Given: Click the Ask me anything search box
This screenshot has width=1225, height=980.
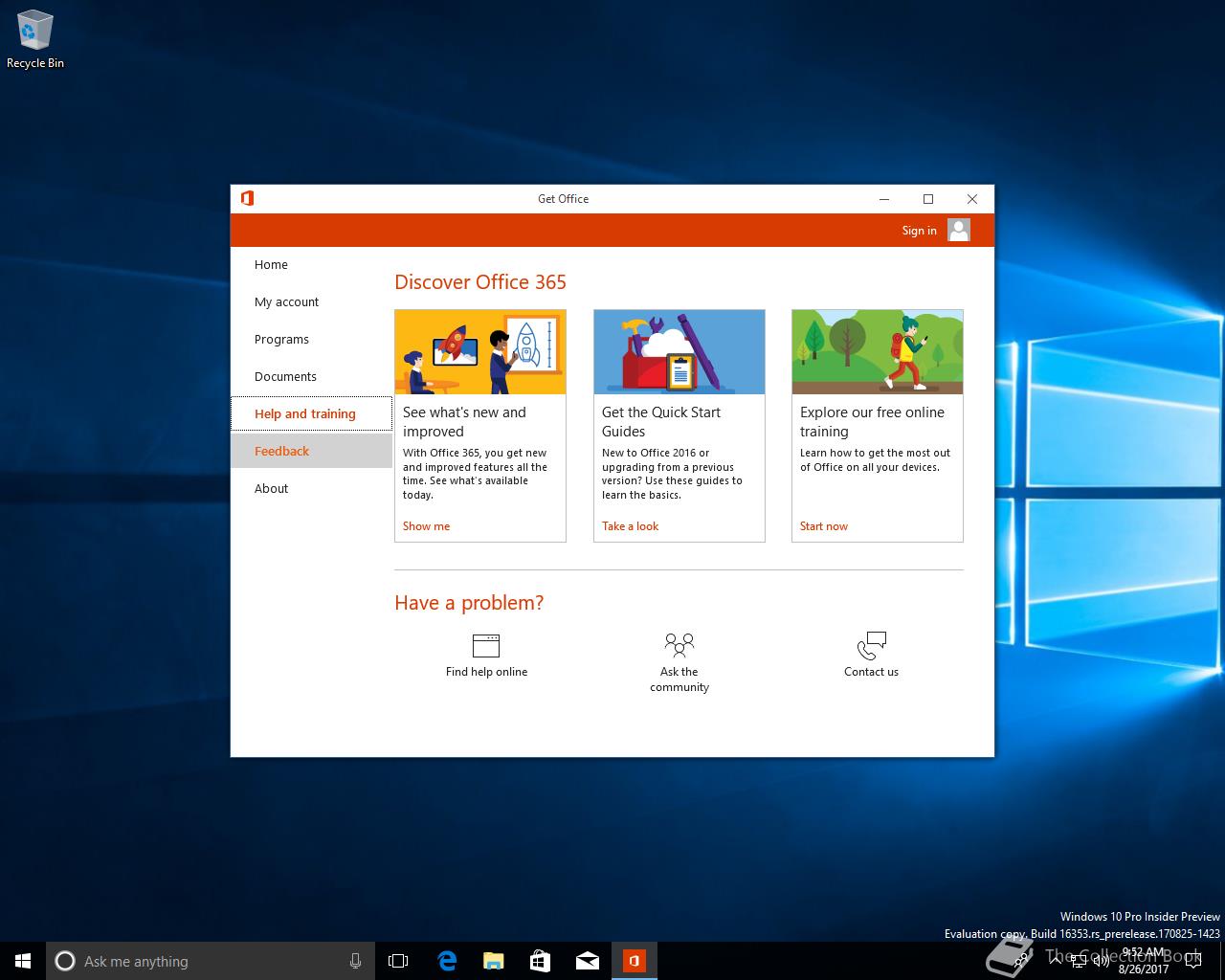Looking at the screenshot, I should coord(211,961).
